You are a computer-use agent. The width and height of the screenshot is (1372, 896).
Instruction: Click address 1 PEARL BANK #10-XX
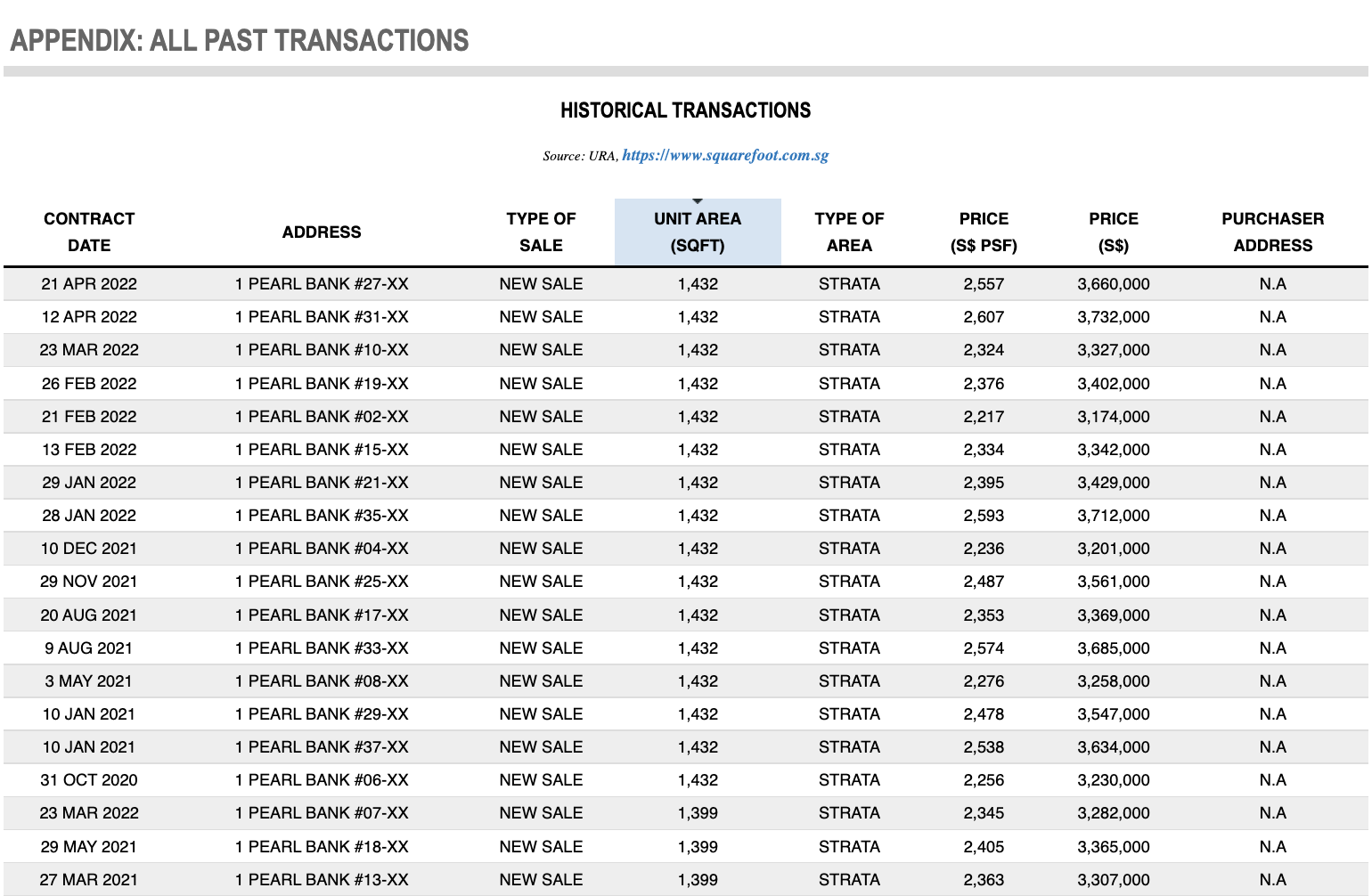(322, 350)
